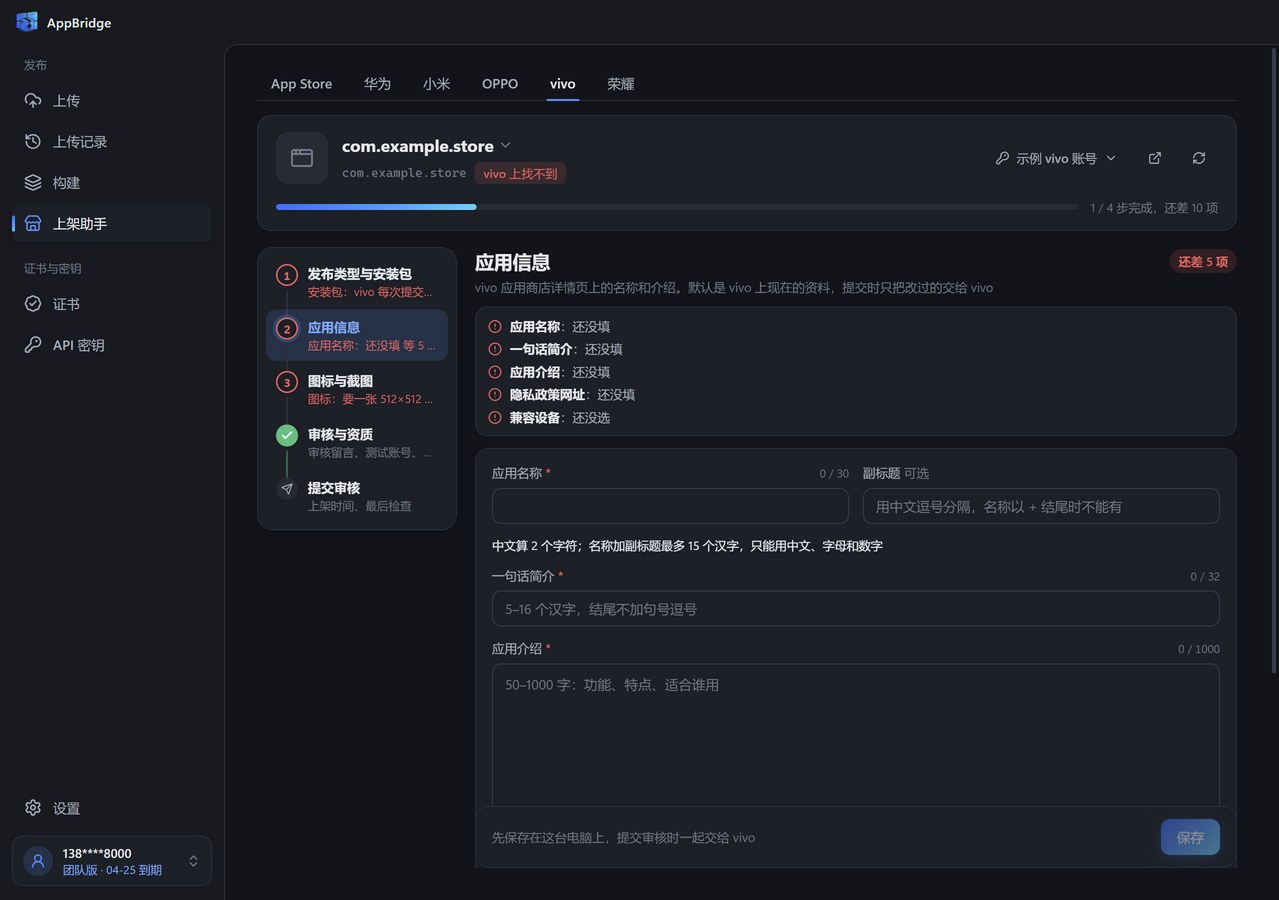
Task: Click key icon beside vivo account
Action: tap(1002, 158)
